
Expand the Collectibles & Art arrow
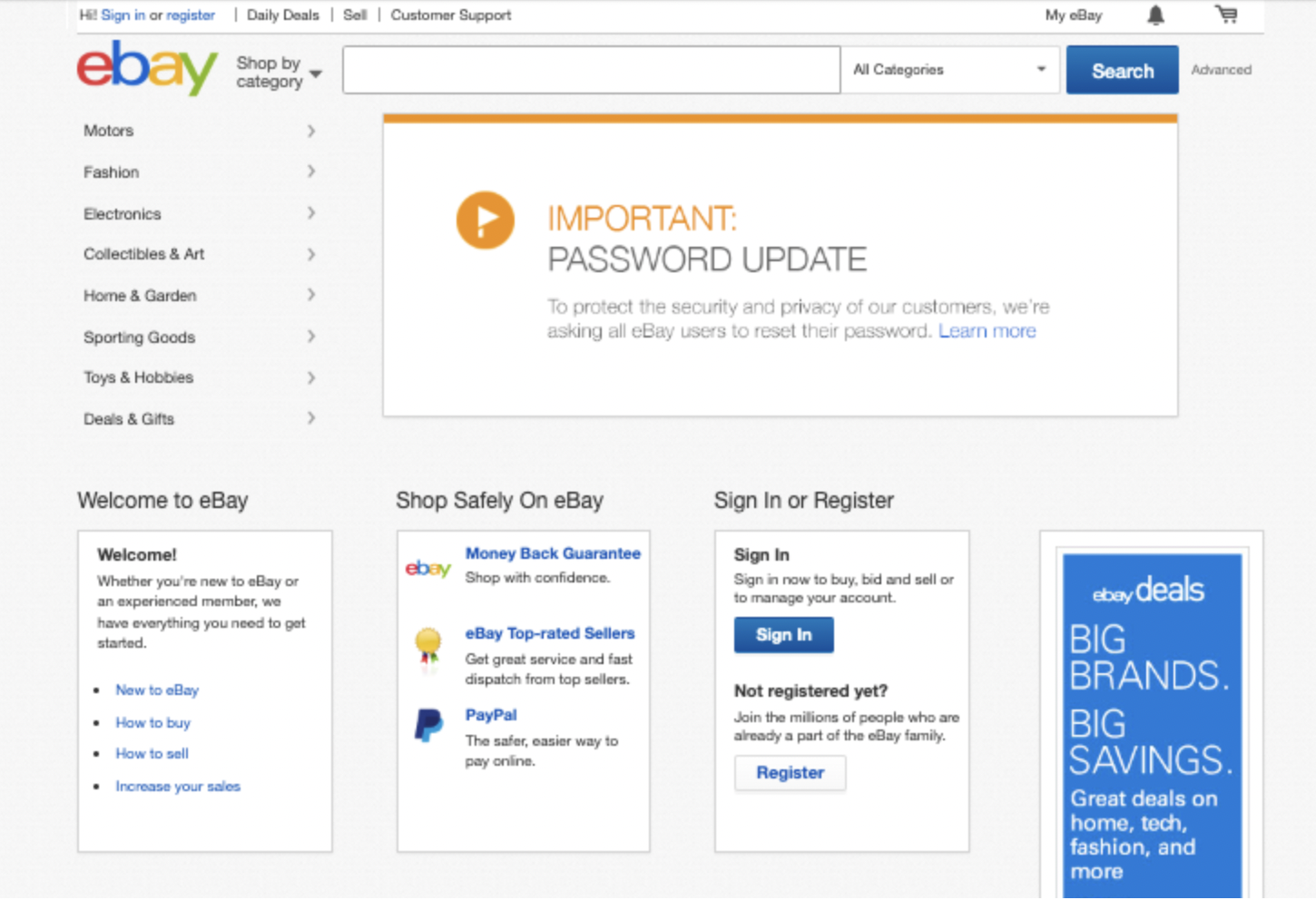(311, 254)
